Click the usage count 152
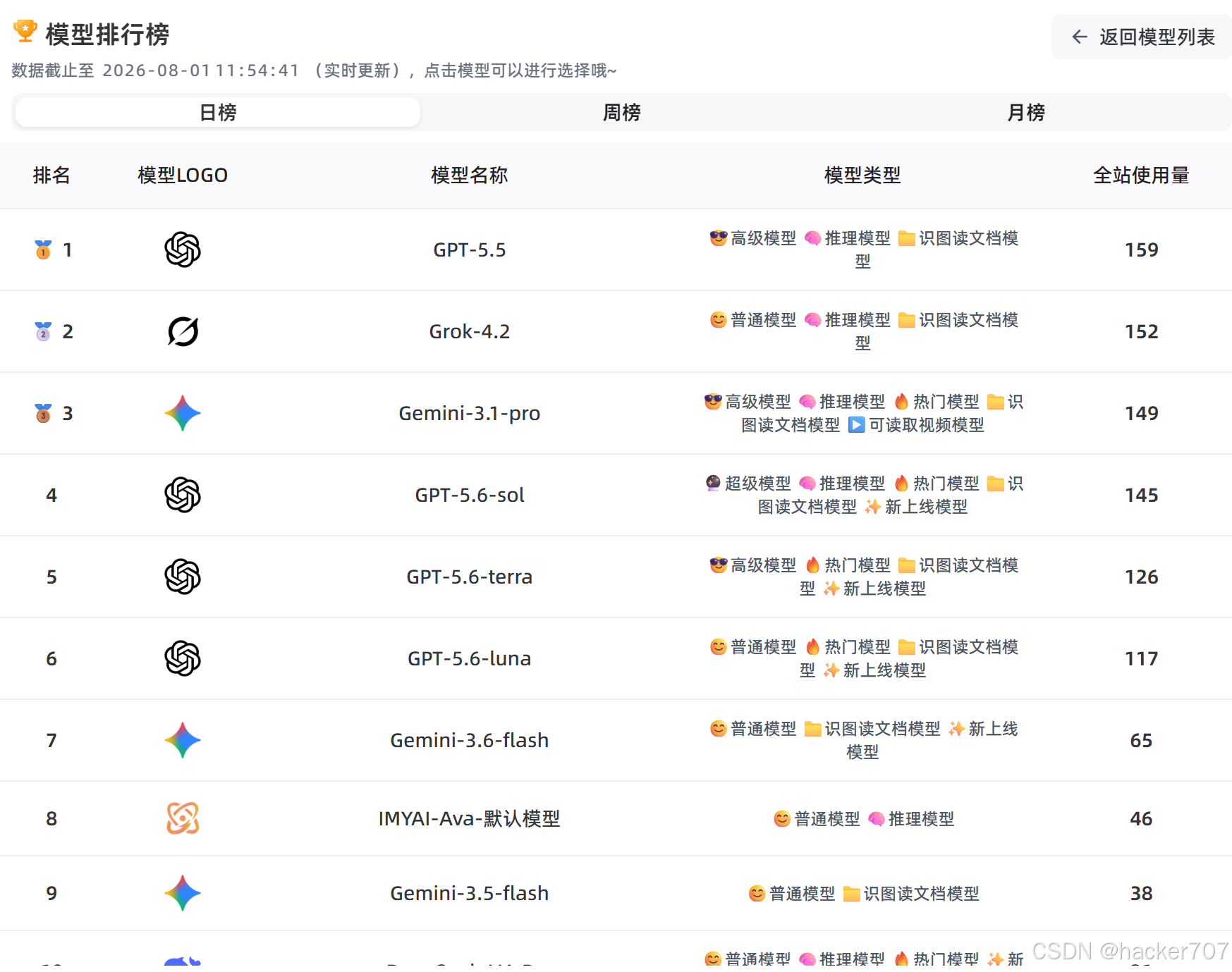Viewport: 1232px width, 972px height. pyautogui.click(x=1141, y=332)
